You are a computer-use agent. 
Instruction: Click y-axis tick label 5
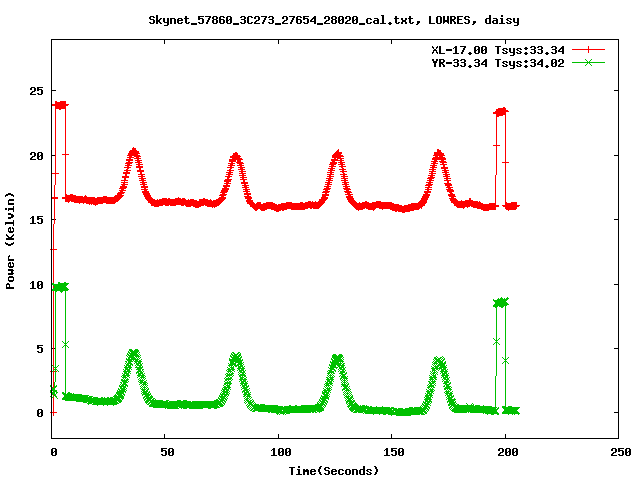40,349
